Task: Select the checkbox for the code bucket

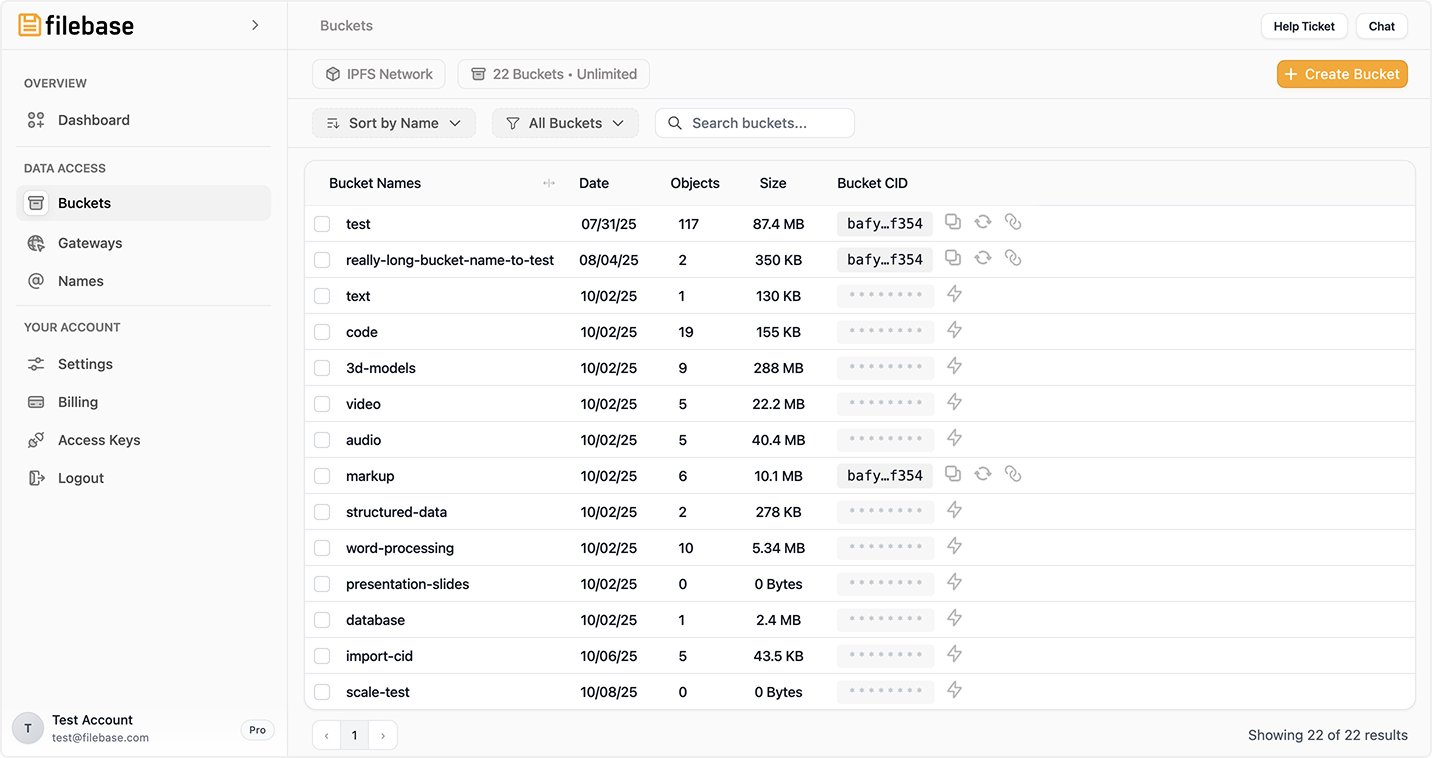Action: tap(322, 332)
